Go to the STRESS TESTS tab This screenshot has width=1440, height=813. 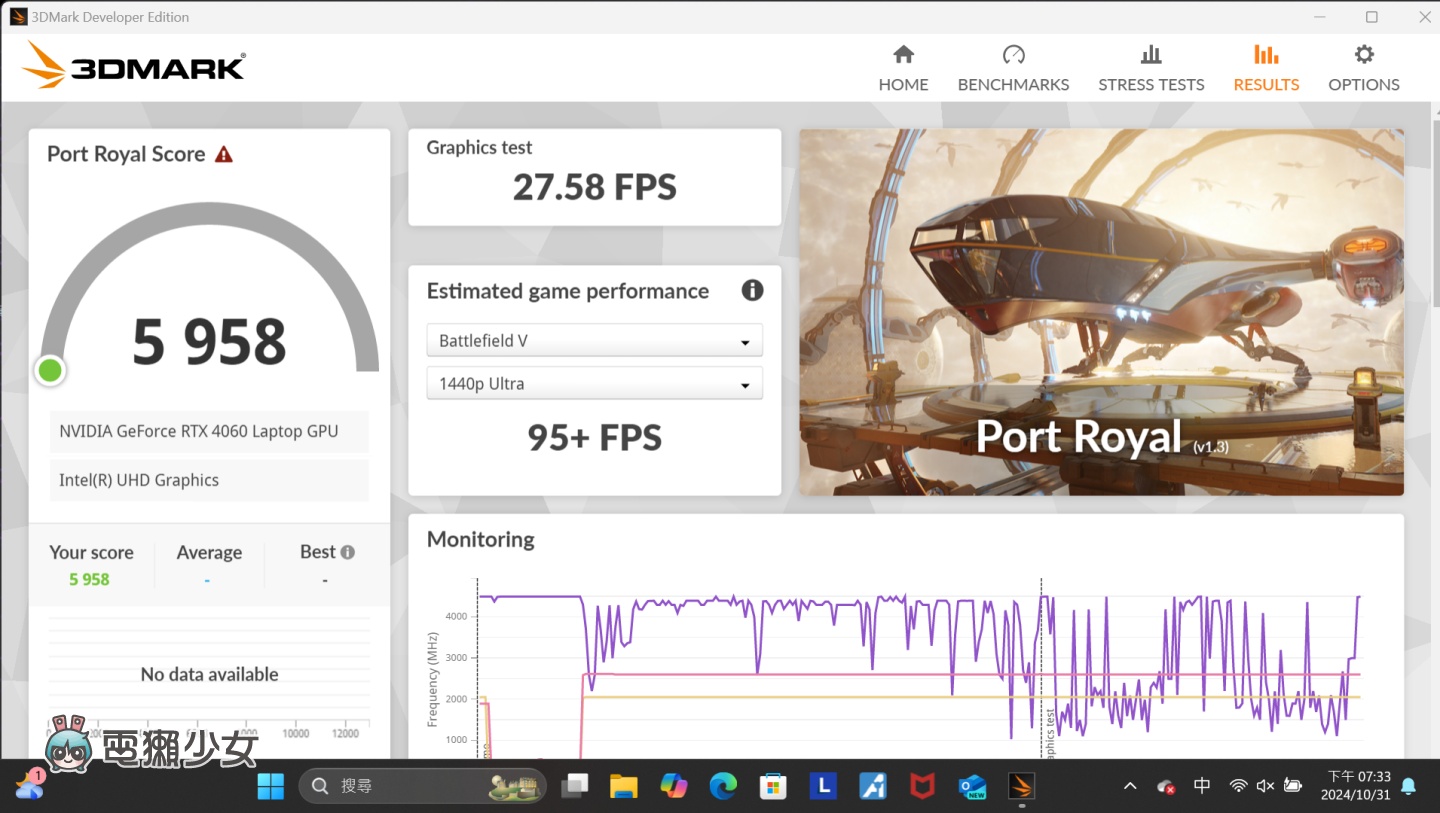point(1151,68)
